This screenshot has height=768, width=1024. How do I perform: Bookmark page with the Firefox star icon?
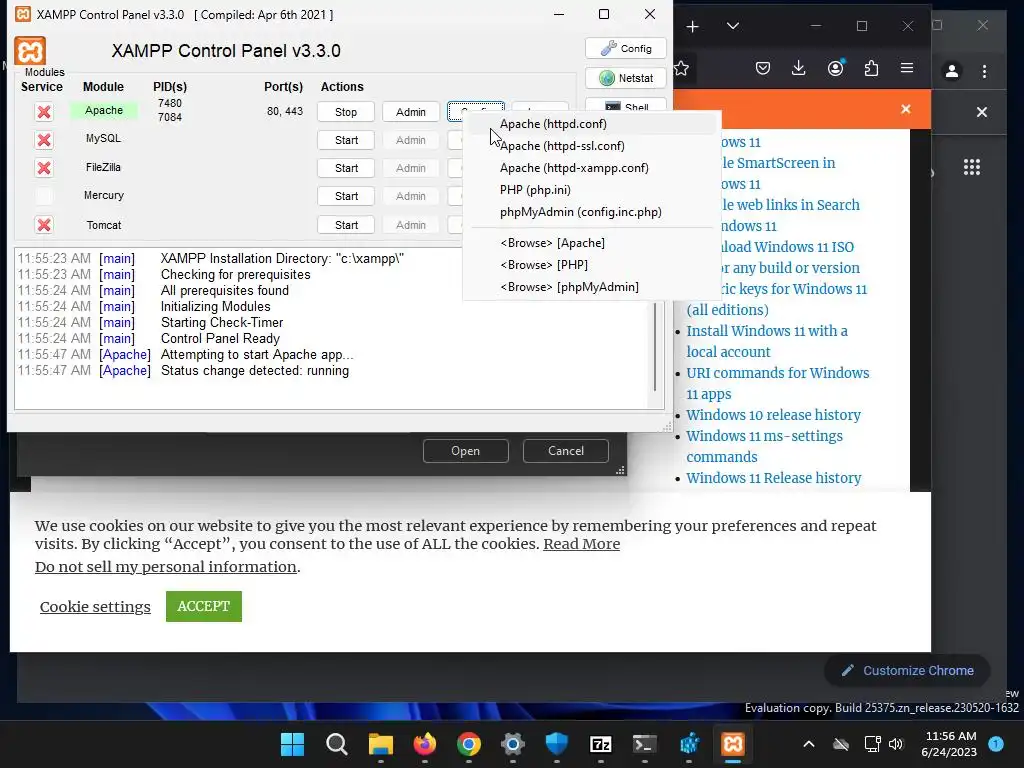[x=681, y=68]
